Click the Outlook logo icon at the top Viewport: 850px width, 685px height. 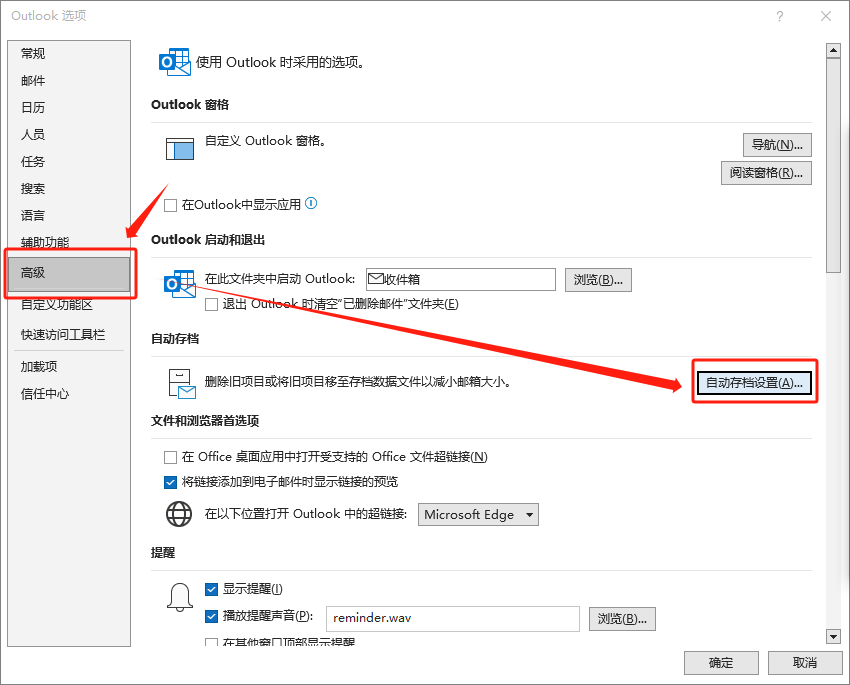pyautogui.click(x=174, y=62)
